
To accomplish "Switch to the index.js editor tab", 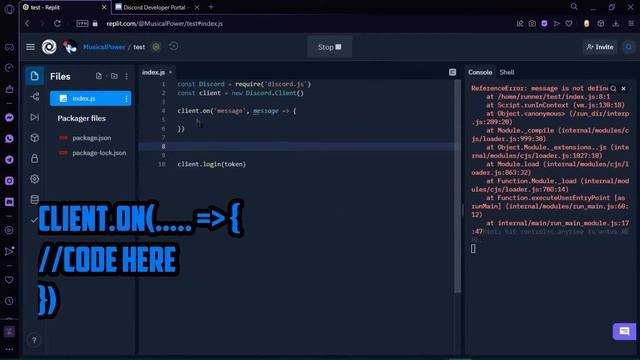I will [153, 72].
